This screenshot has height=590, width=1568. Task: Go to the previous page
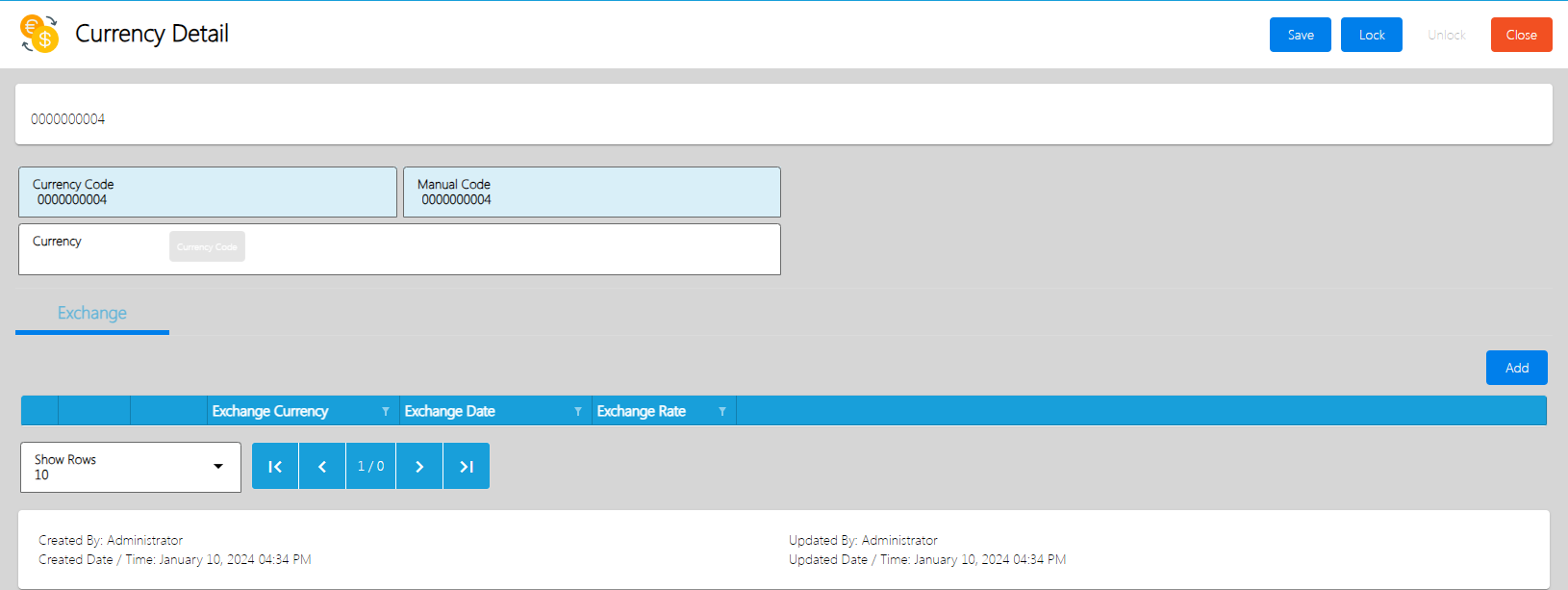click(x=322, y=466)
